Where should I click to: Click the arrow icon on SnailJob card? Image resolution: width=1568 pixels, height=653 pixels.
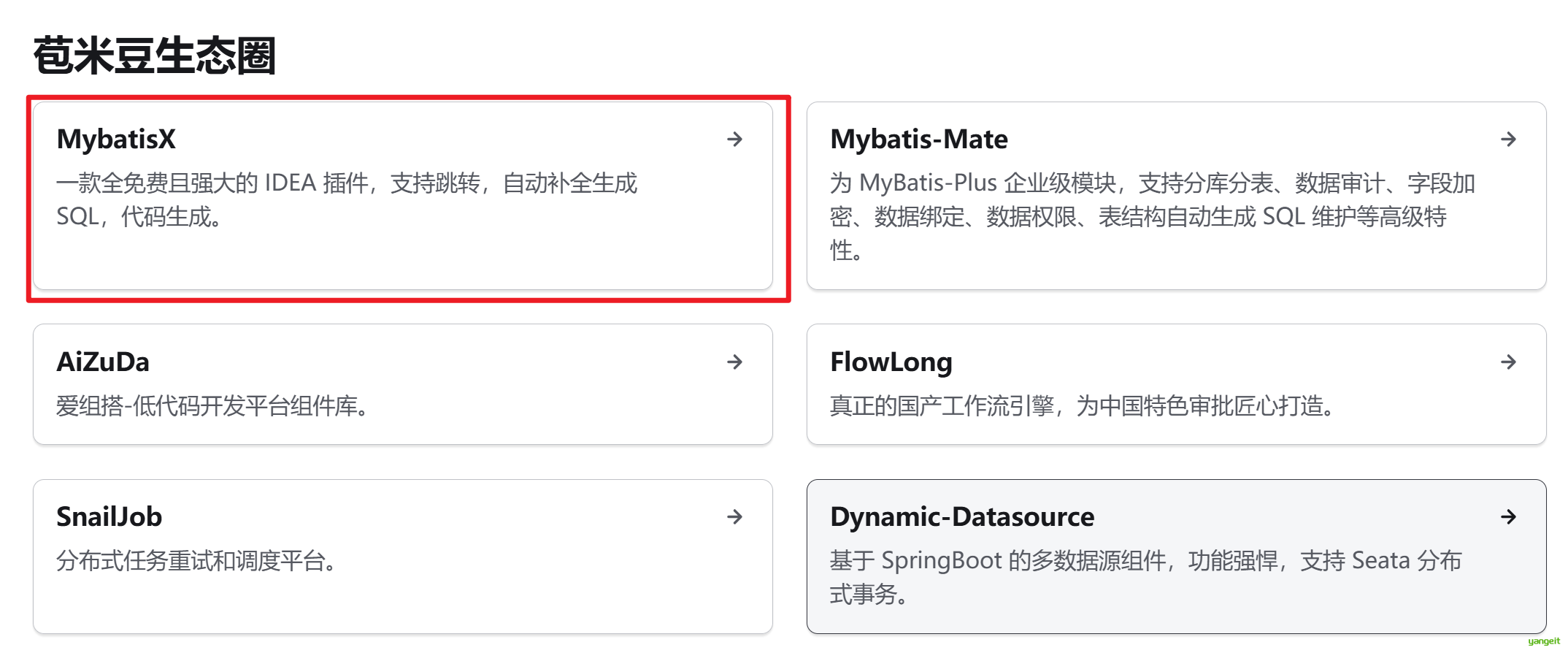[x=735, y=517]
